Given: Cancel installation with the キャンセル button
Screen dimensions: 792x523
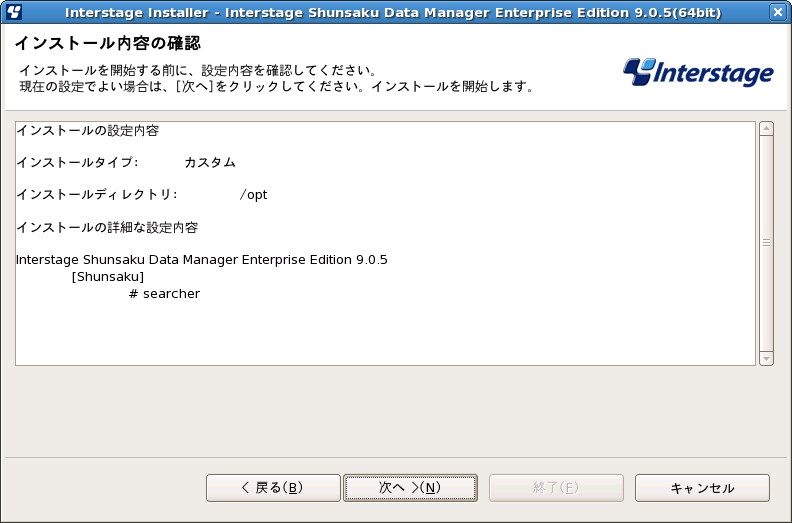Looking at the screenshot, I should click(x=702, y=488).
